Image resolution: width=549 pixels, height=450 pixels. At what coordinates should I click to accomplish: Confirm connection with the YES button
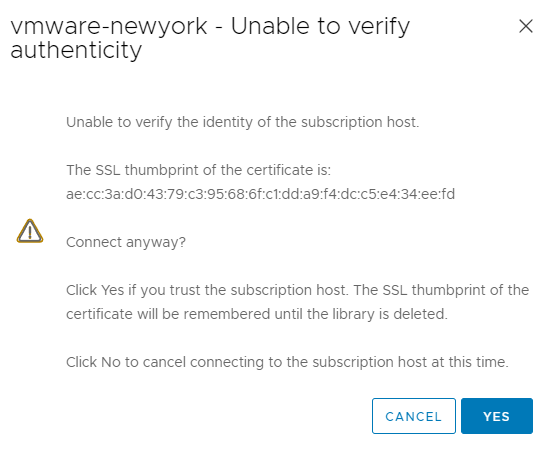pos(497,416)
